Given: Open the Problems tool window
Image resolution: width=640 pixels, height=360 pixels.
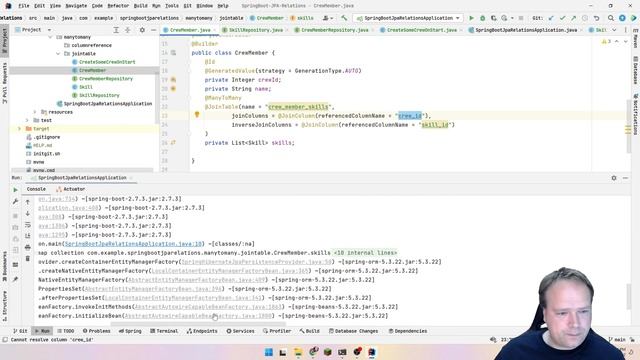Looking at the screenshot, I should pyautogui.click(x=96, y=331).
